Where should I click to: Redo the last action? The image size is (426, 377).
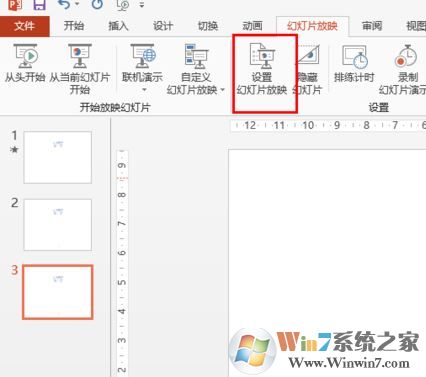[x=97, y=4]
